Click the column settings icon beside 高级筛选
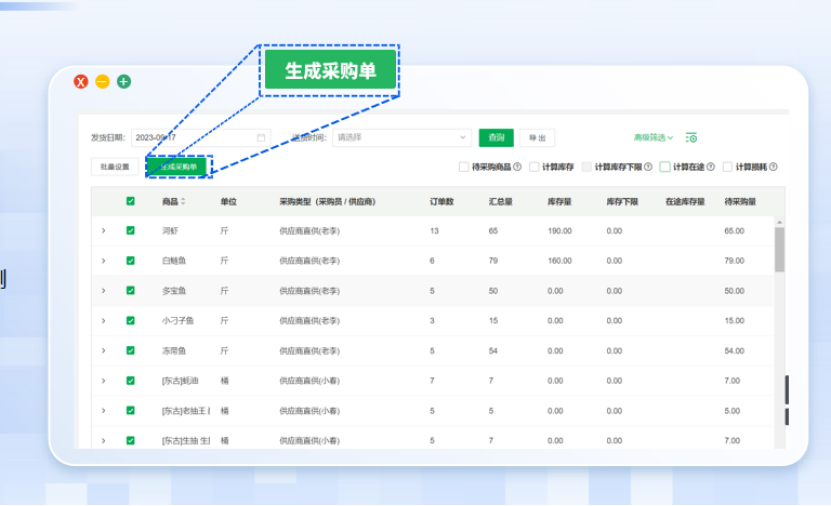 point(691,138)
